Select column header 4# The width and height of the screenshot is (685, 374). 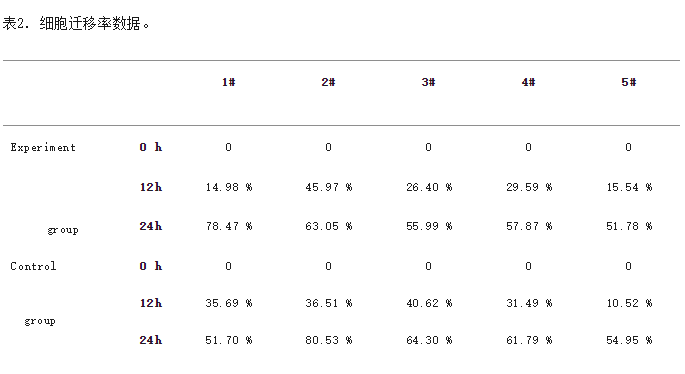[x=529, y=82]
